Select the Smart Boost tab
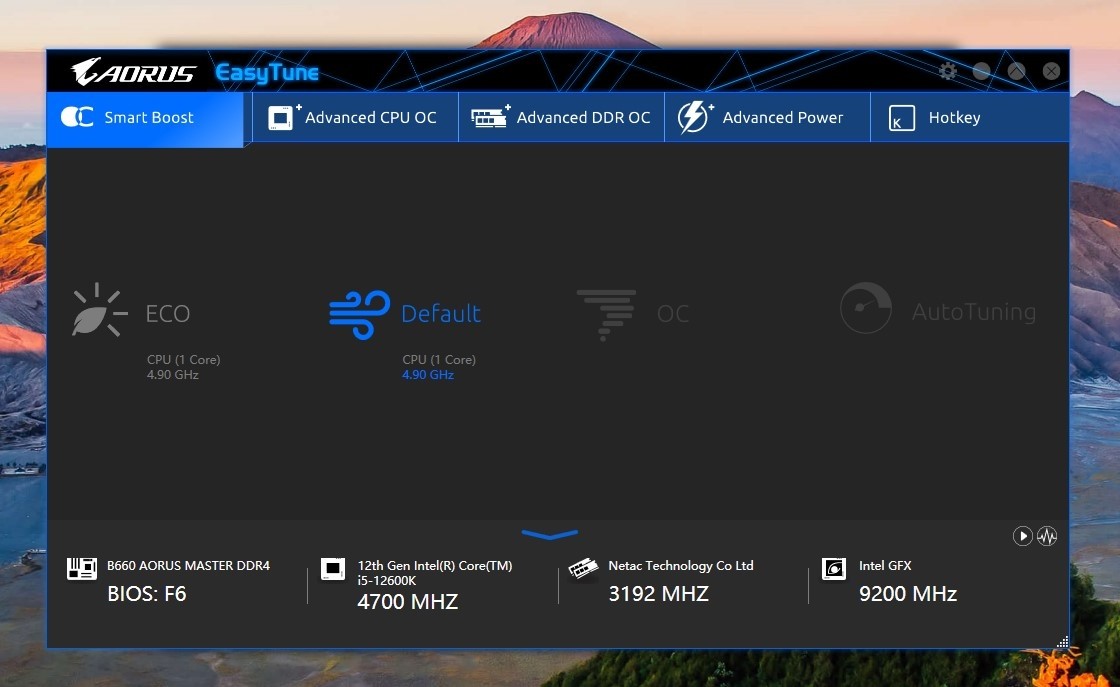 pyautogui.click(x=145, y=118)
